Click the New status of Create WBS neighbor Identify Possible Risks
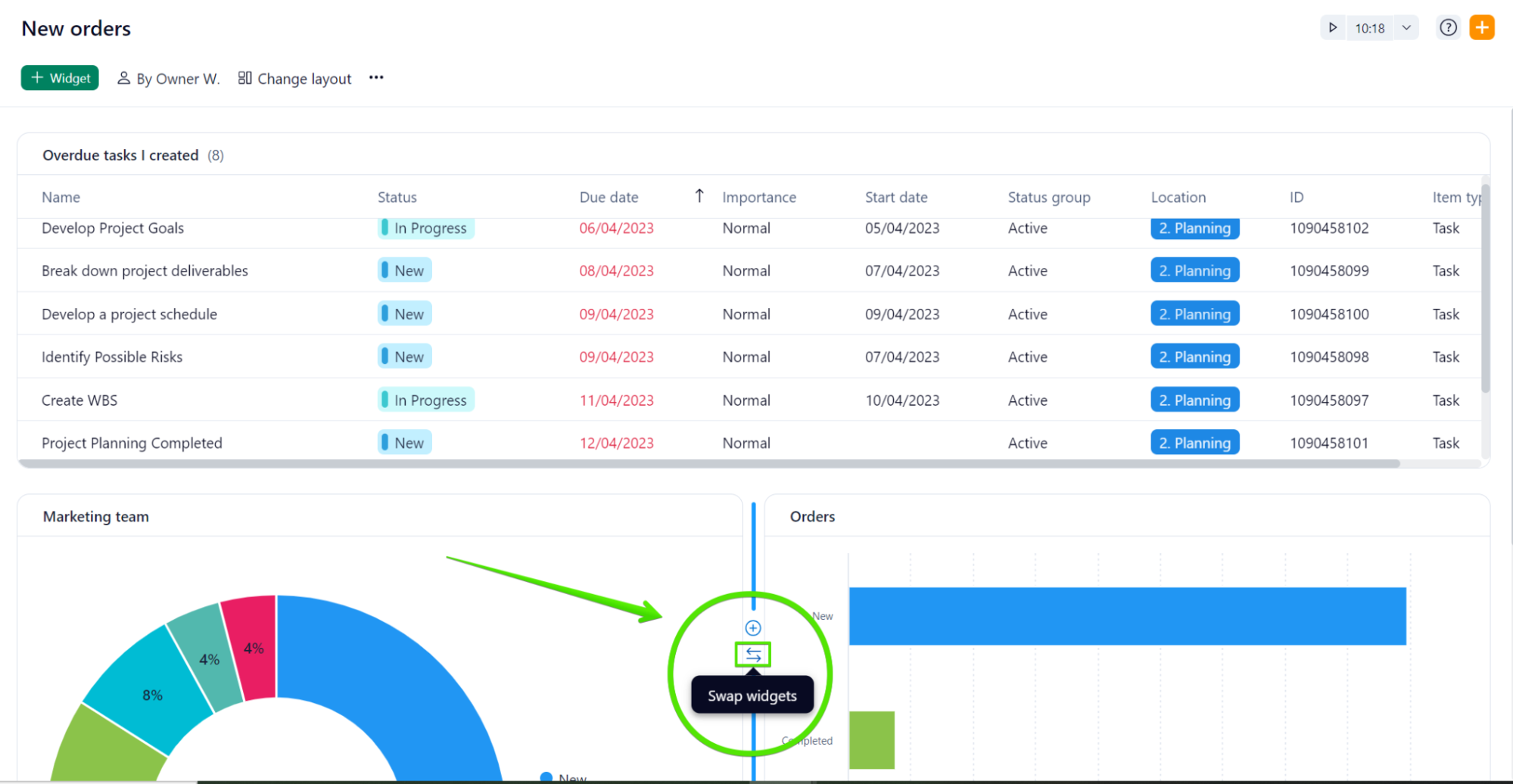 (x=405, y=357)
